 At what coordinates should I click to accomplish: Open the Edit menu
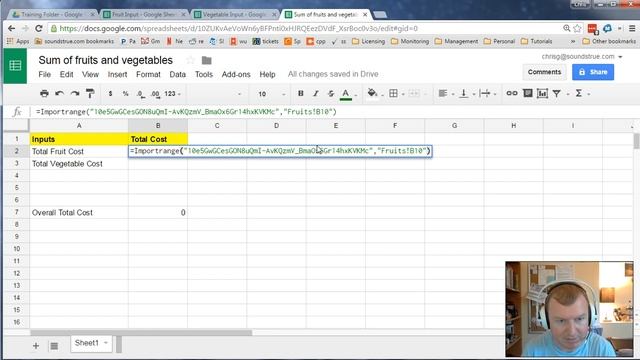(x=67, y=74)
